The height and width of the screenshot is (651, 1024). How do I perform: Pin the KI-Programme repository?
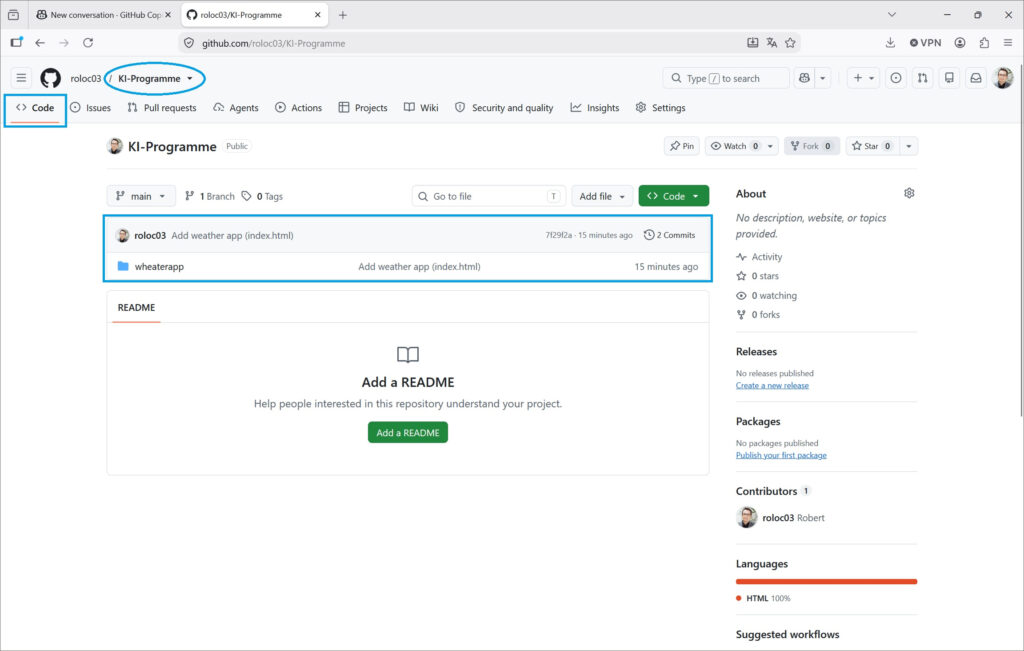[682, 146]
